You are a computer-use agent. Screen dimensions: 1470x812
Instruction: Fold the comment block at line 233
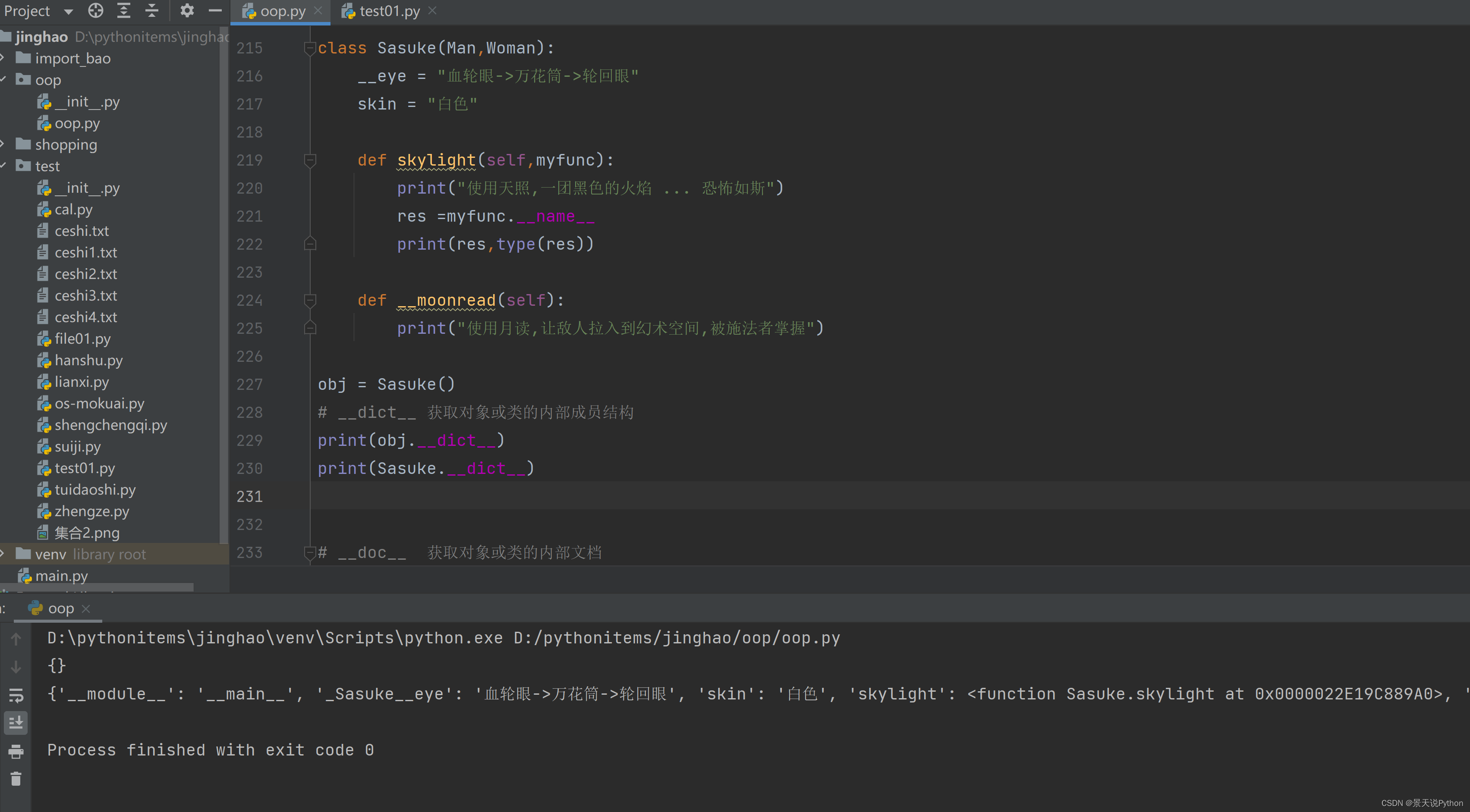click(310, 552)
